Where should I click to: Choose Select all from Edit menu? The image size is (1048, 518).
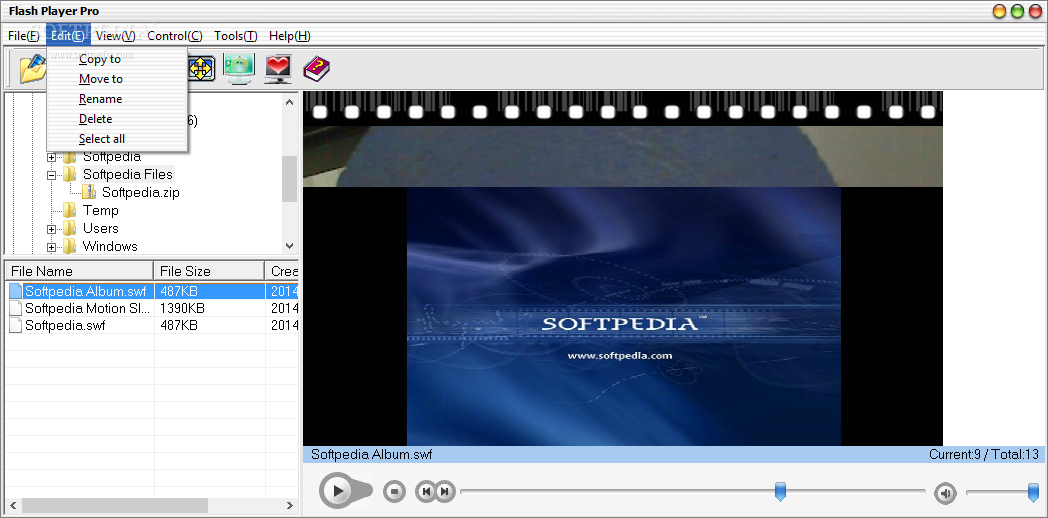tap(117, 139)
